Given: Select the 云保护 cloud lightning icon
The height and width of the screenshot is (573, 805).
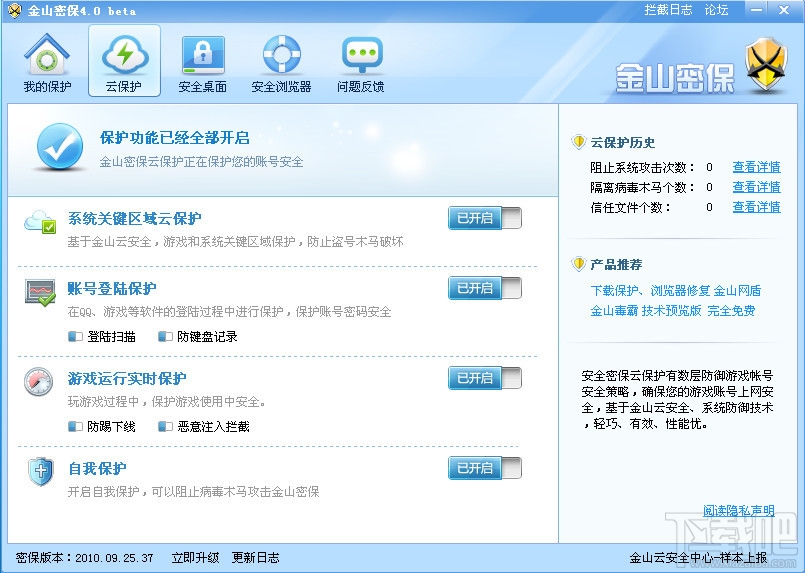Looking at the screenshot, I should click(x=125, y=54).
